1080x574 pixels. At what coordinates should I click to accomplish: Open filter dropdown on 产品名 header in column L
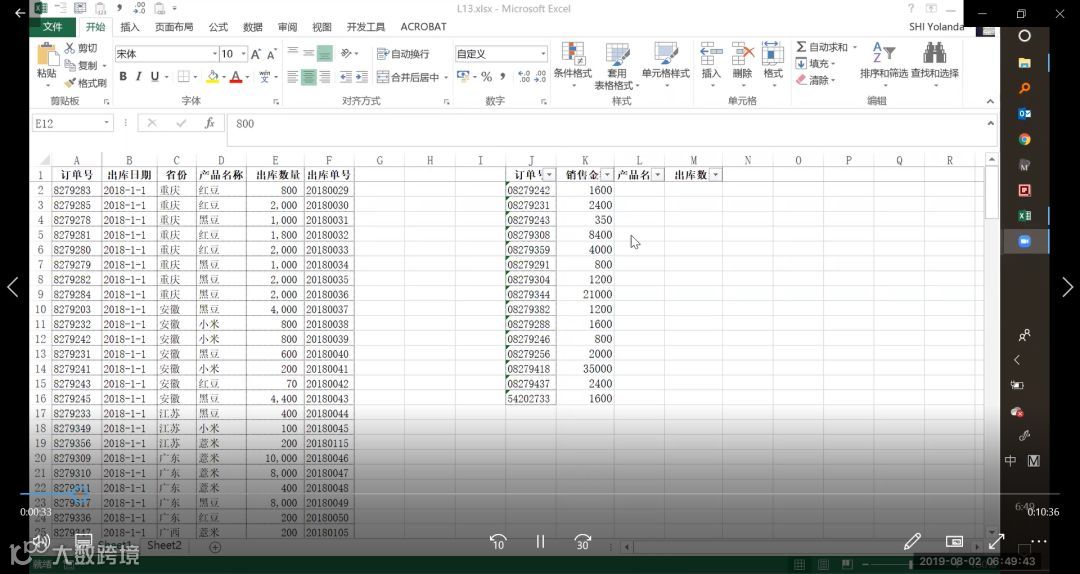658,175
